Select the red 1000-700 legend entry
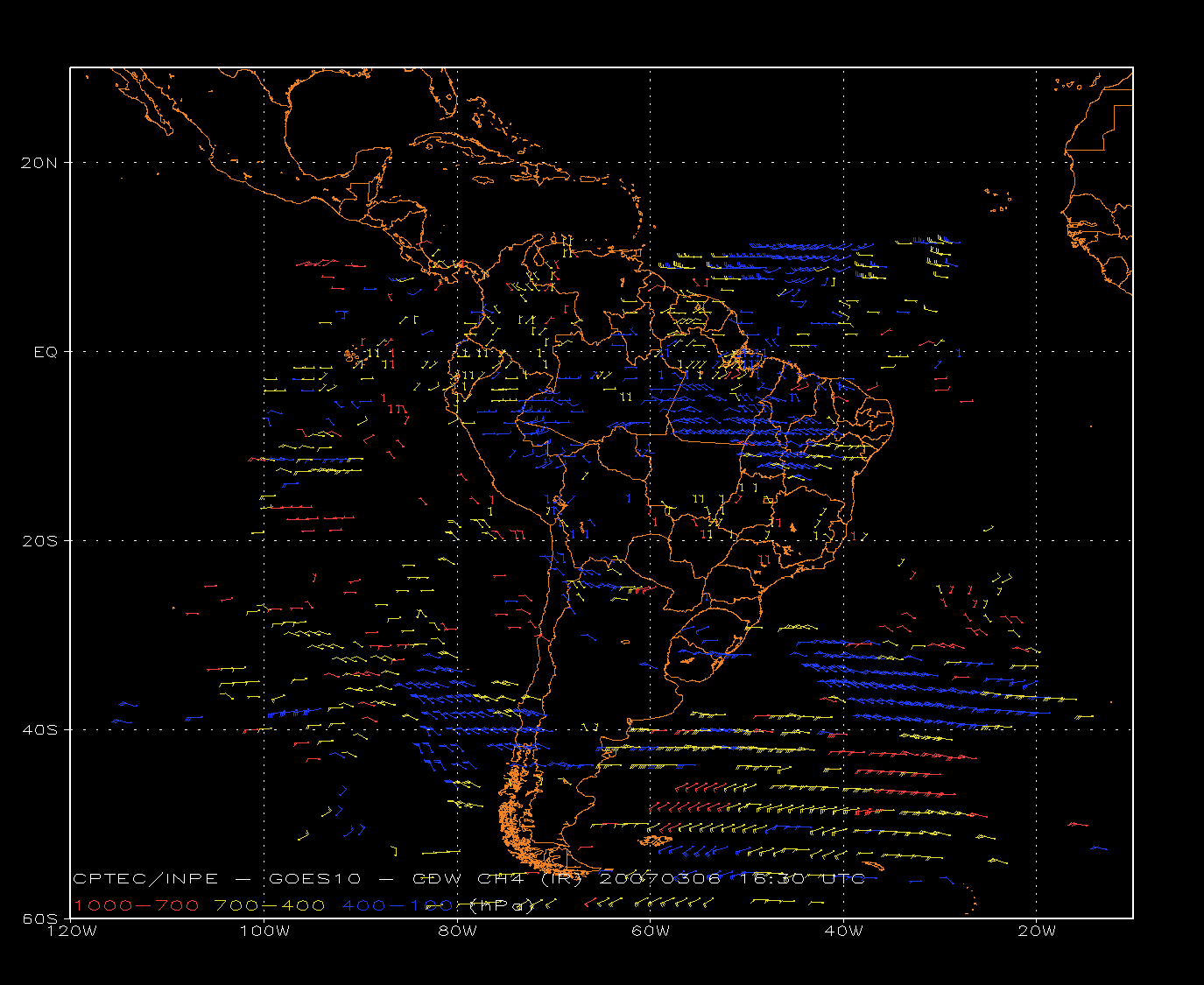 coord(137,905)
